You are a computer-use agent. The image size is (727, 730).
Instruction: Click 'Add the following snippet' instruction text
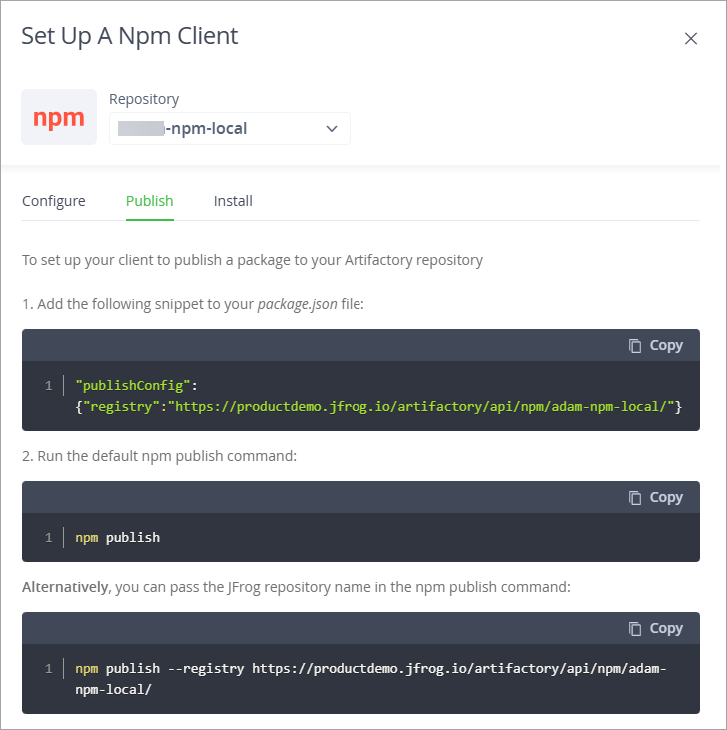193,304
